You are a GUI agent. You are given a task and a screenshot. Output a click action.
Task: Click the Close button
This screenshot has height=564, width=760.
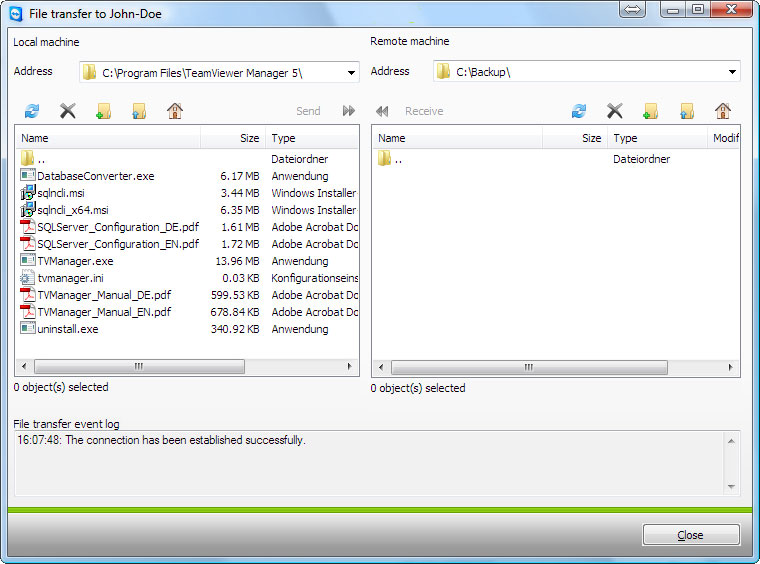pos(691,535)
